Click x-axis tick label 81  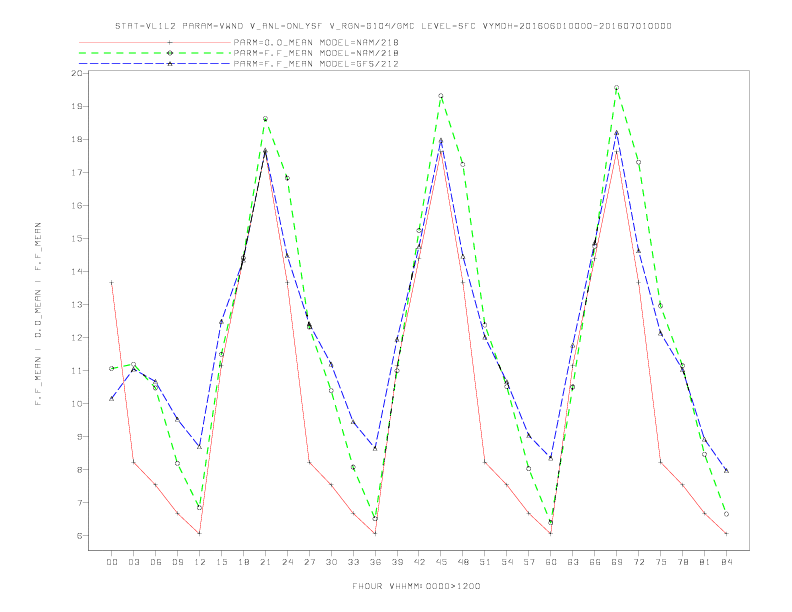tap(705, 562)
